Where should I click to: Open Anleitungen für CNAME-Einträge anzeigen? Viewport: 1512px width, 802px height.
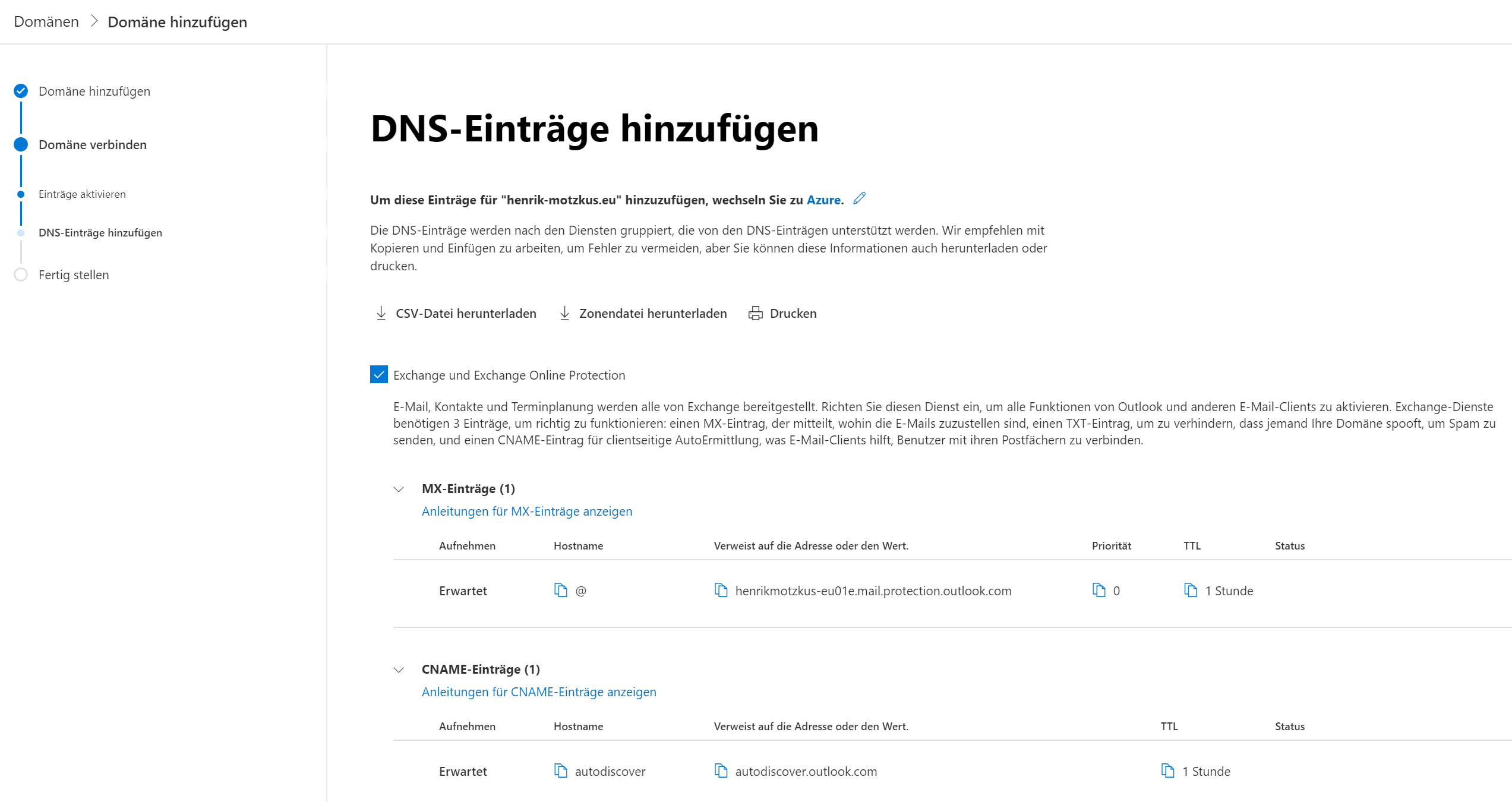539,692
